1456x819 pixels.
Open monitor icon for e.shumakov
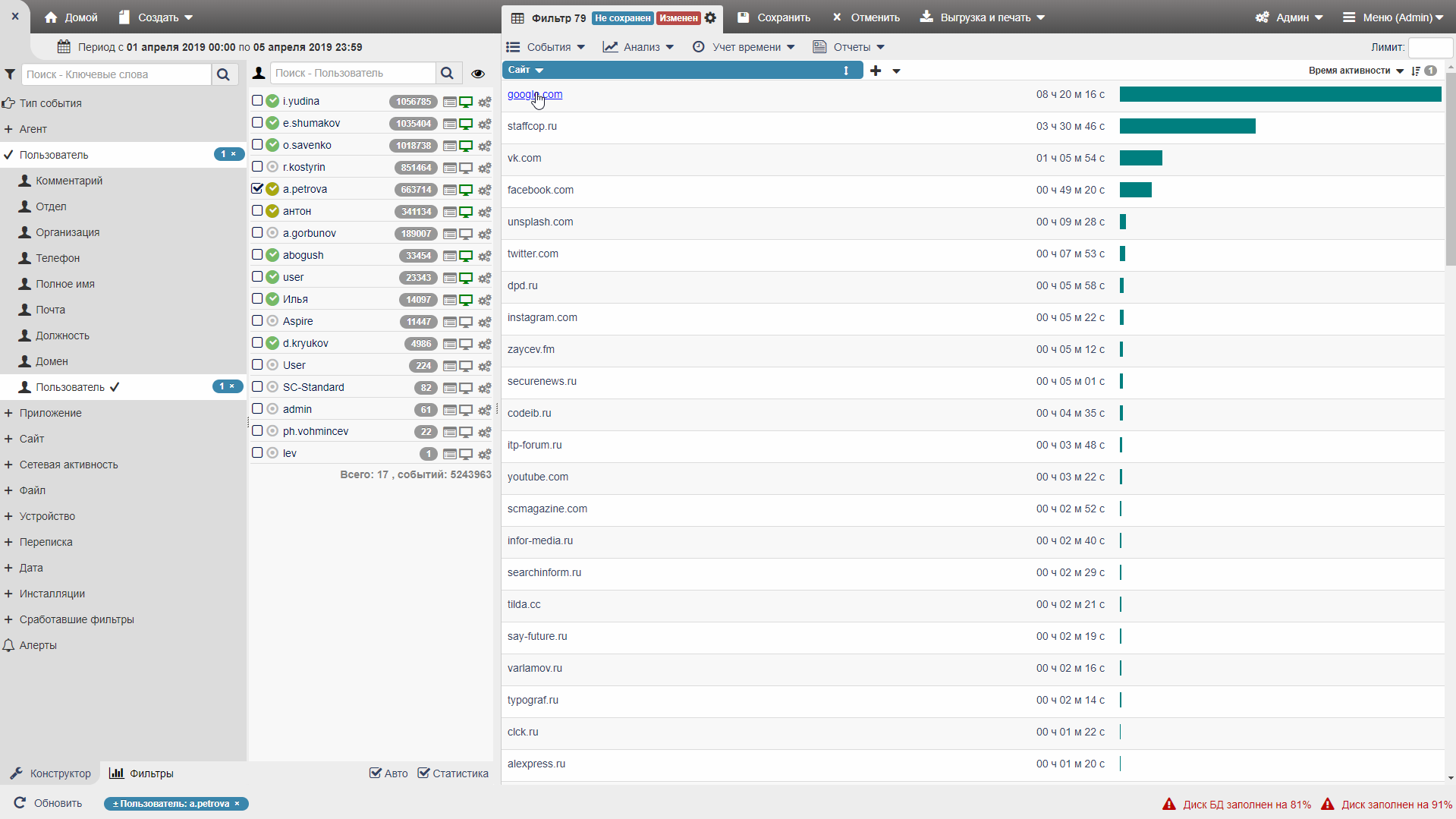(x=466, y=124)
